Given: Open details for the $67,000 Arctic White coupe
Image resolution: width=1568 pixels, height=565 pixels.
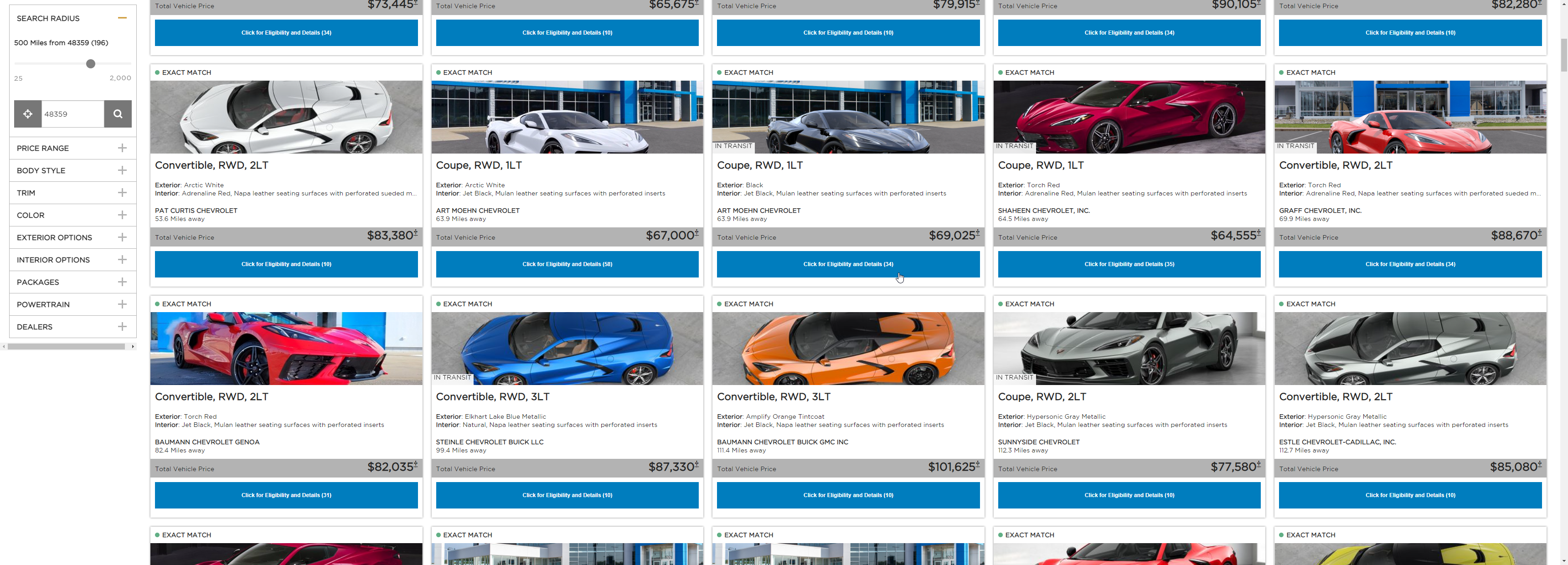Looking at the screenshot, I should tap(567, 264).
